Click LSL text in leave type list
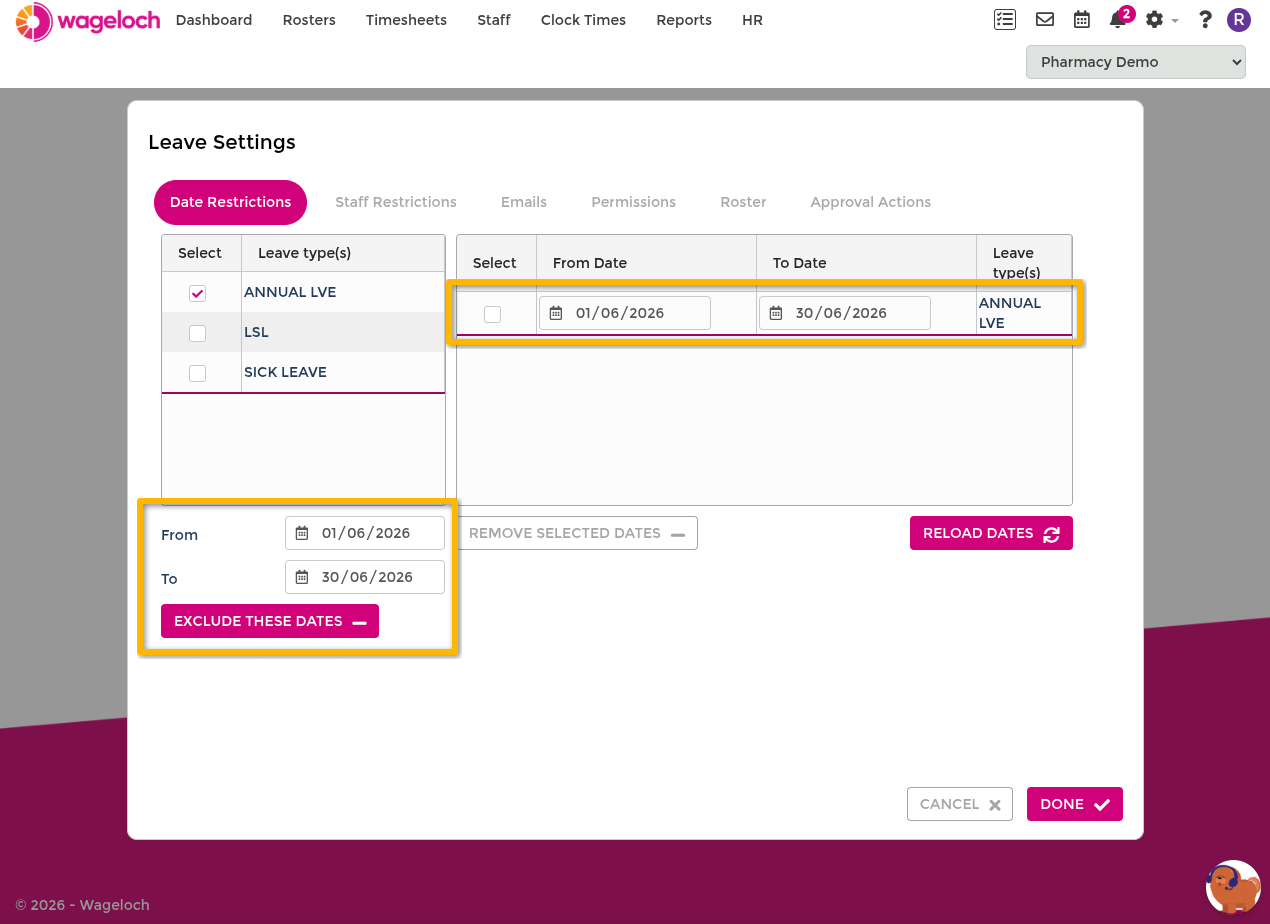Screen dimensions: 1270x924 click(x=256, y=332)
